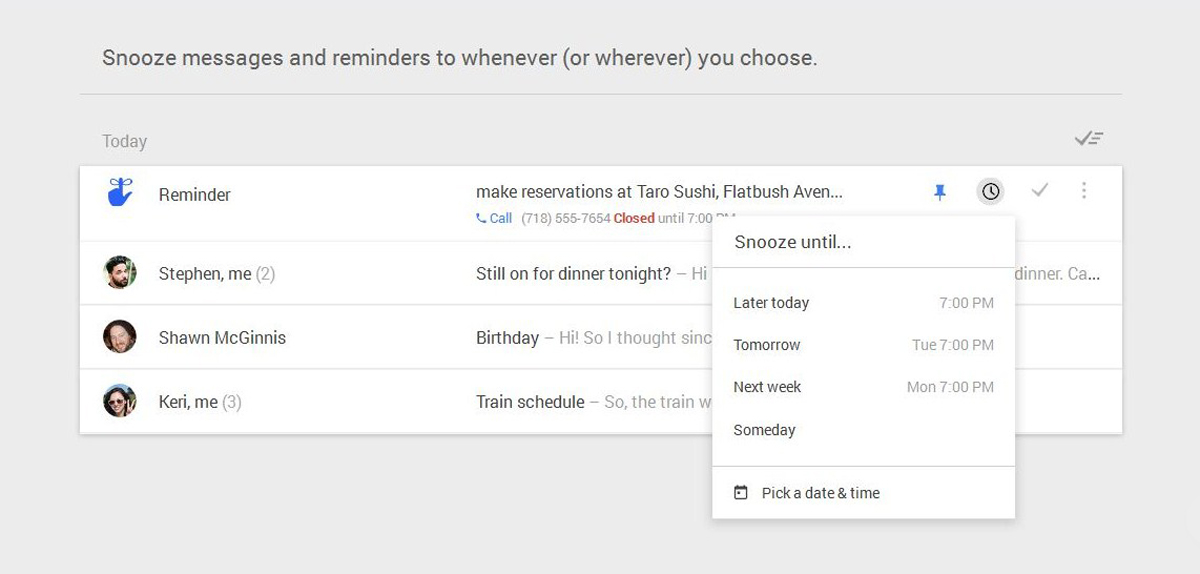Select Someday snooze option

(765, 430)
